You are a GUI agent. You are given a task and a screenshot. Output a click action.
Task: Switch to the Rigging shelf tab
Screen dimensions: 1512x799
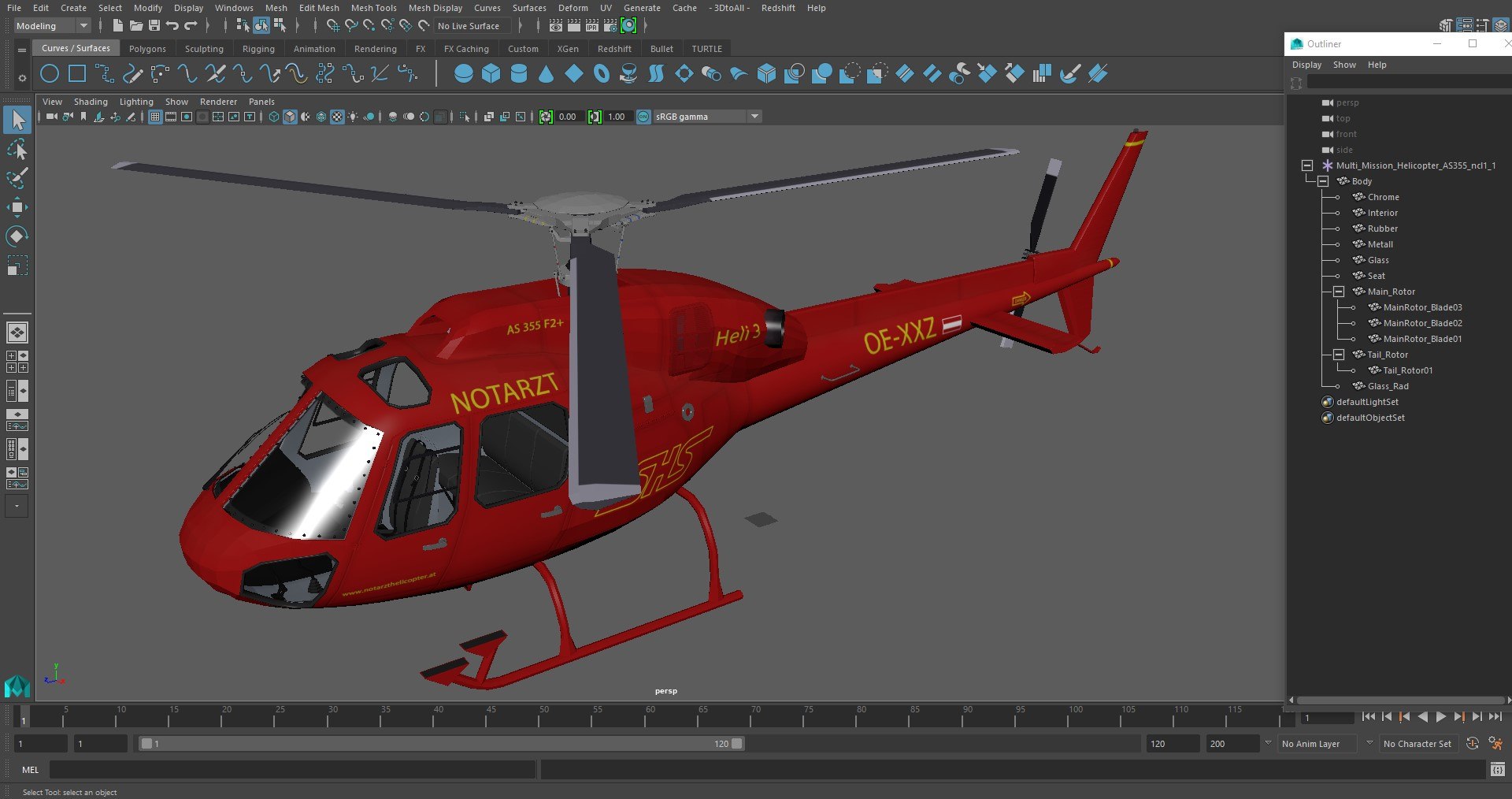click(258, 49)
